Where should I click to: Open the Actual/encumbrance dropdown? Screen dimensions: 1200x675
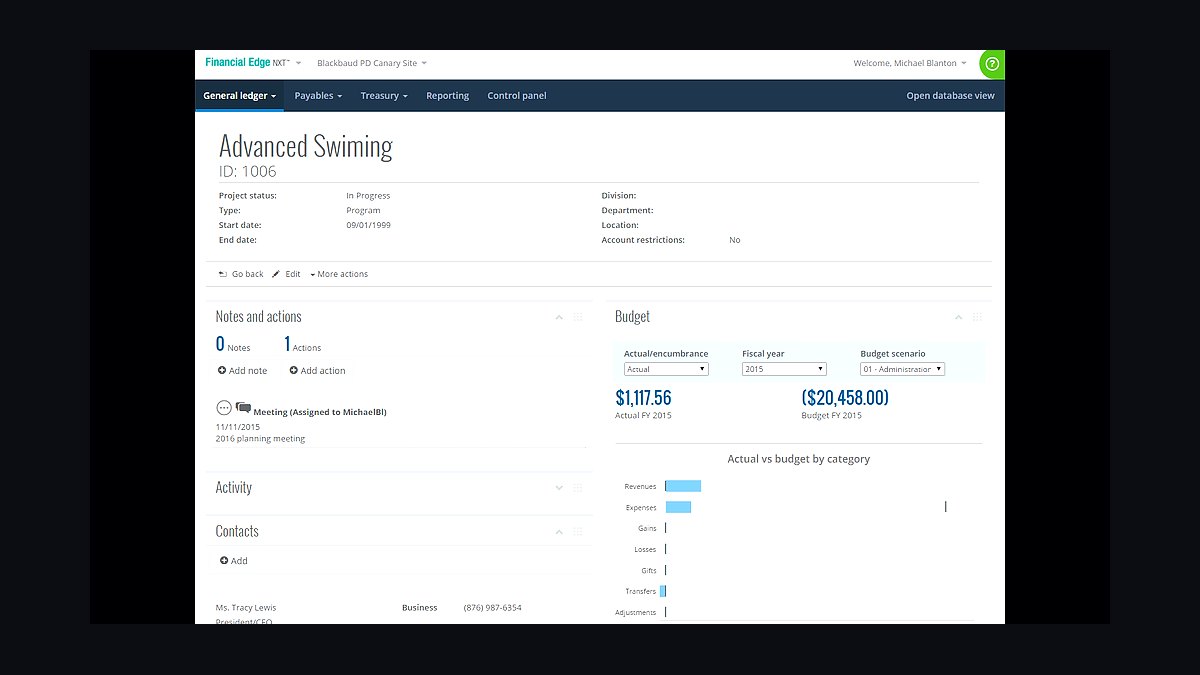(x=666, y=369)
